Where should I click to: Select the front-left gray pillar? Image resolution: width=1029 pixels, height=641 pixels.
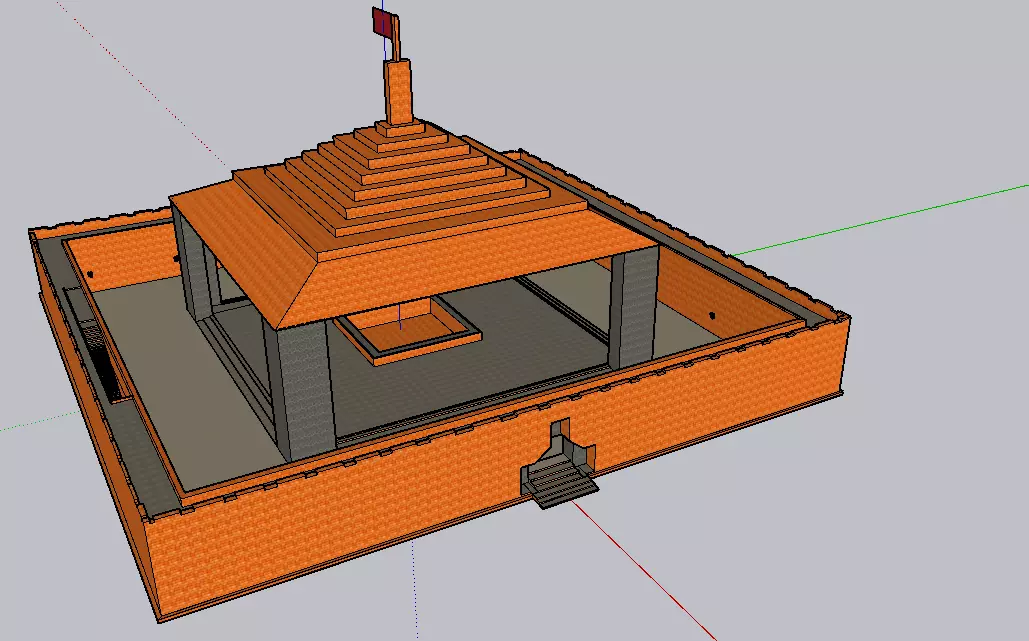299,388
